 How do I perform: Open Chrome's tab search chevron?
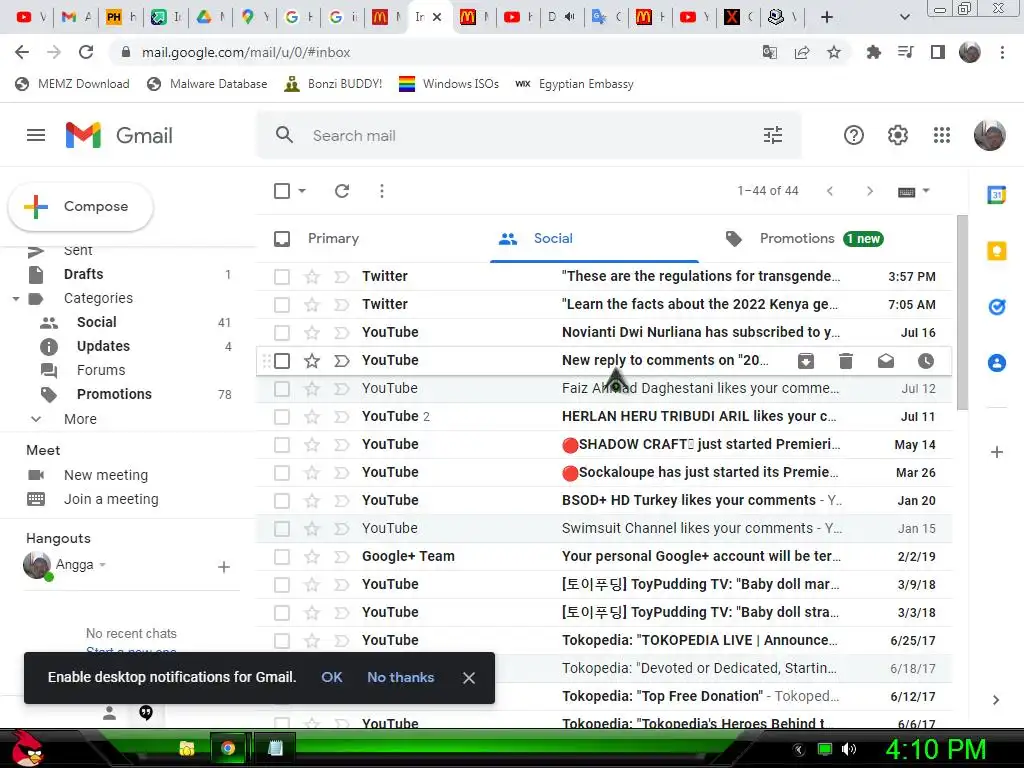click(x=904, y=17)
